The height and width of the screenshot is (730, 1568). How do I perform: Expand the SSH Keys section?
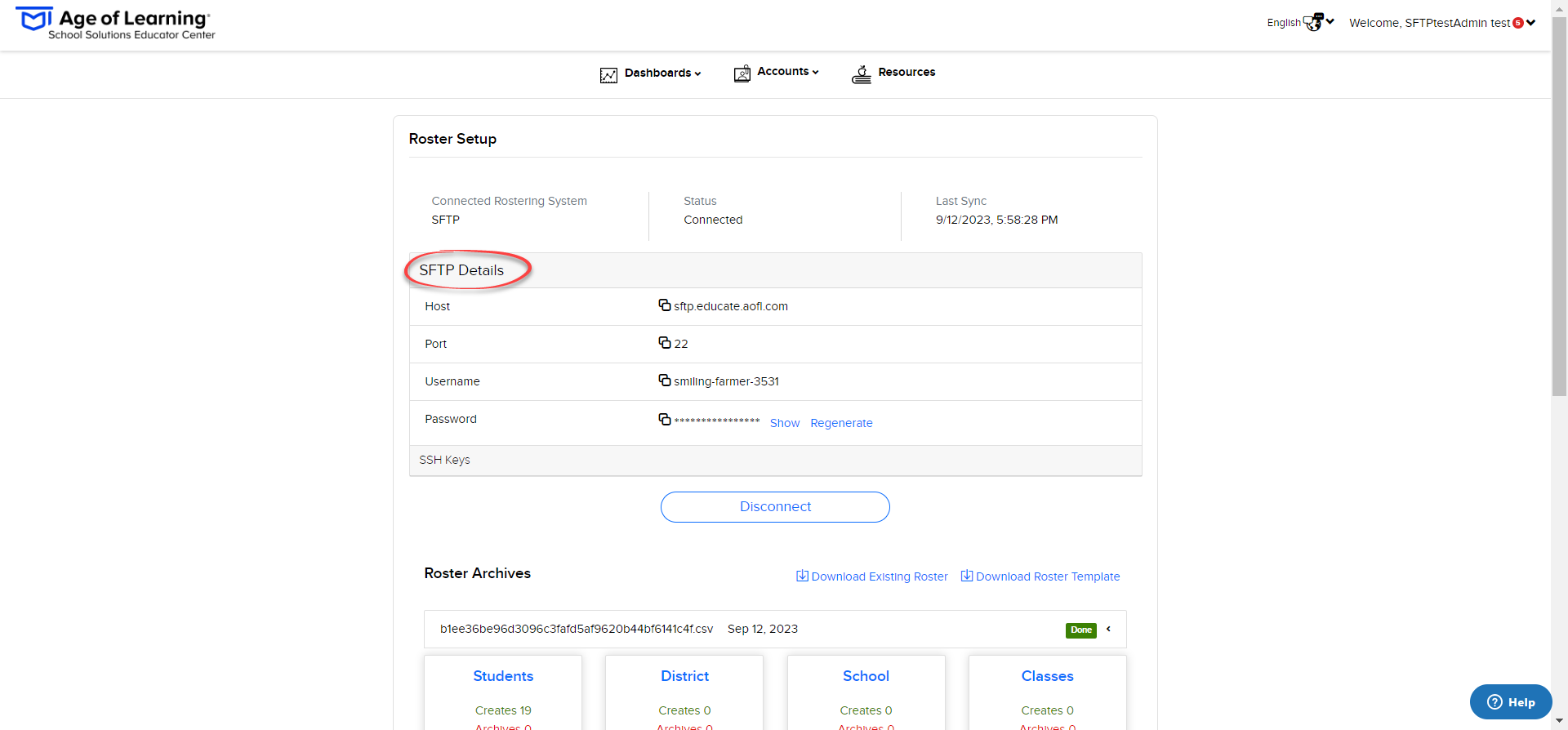[x=775, y=460]
